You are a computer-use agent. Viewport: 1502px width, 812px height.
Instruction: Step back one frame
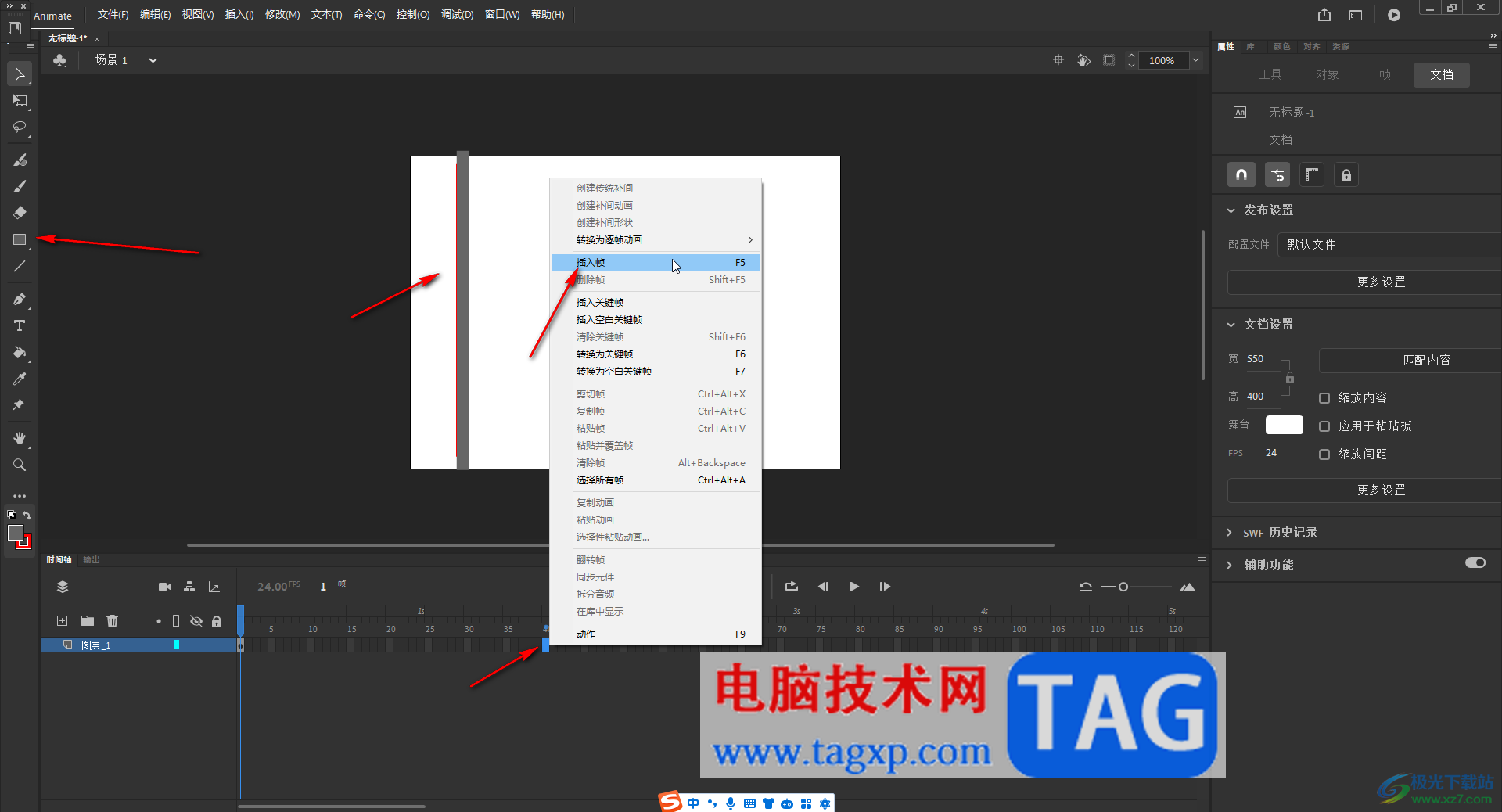coord(823,587)
